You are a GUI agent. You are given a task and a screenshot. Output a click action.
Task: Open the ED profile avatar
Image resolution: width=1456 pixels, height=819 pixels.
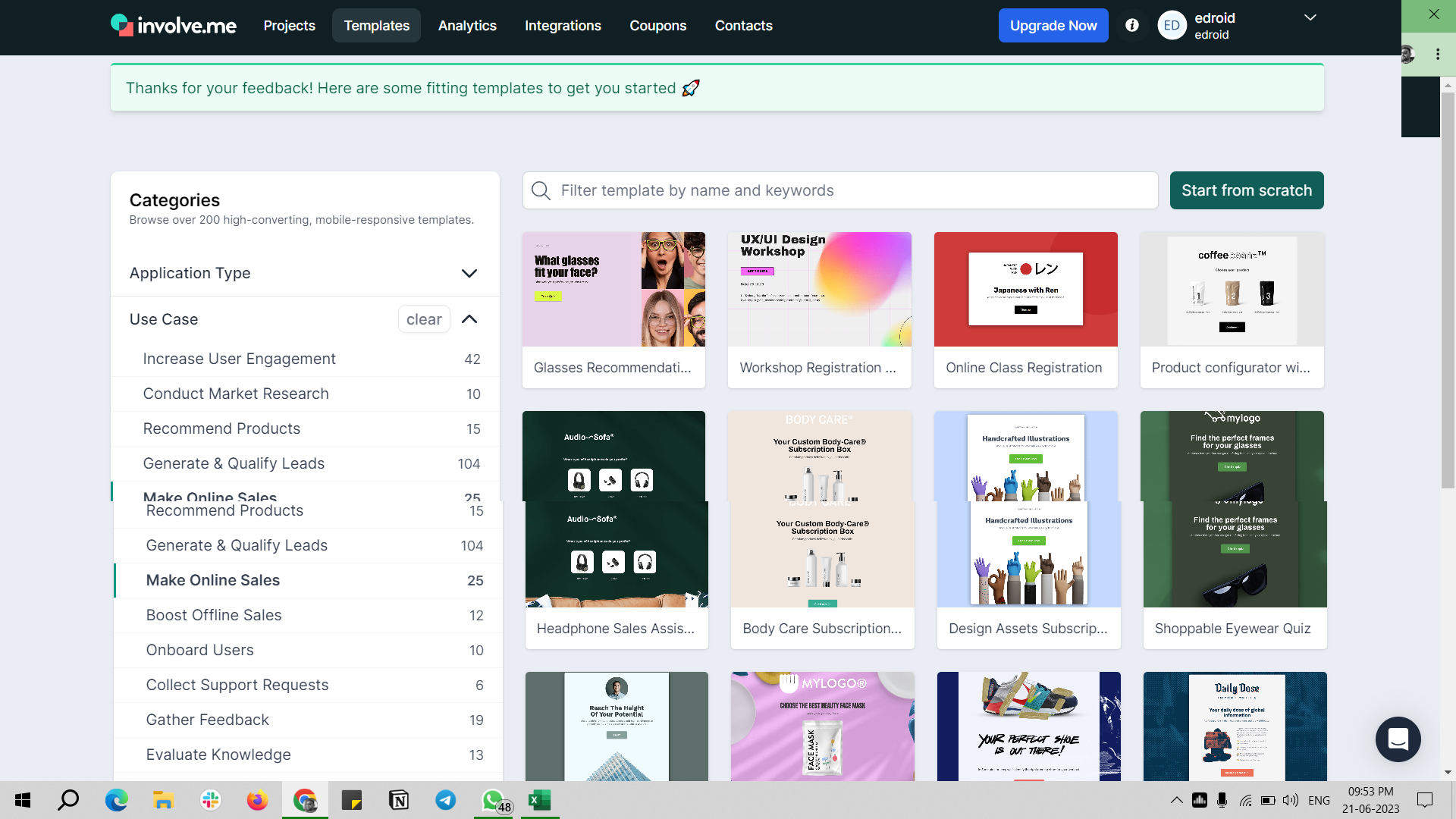[1172, 25]
